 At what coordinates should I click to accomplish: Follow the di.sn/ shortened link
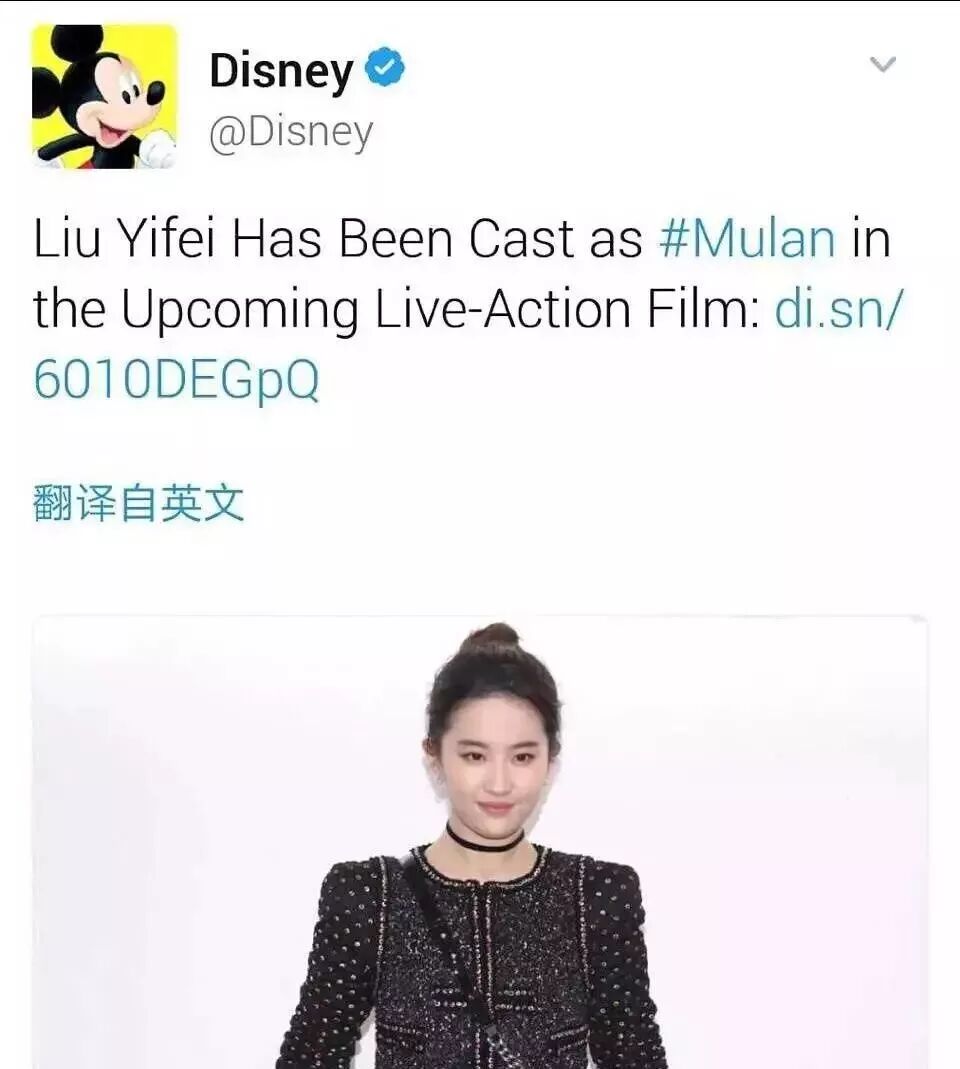pos(838,309)
